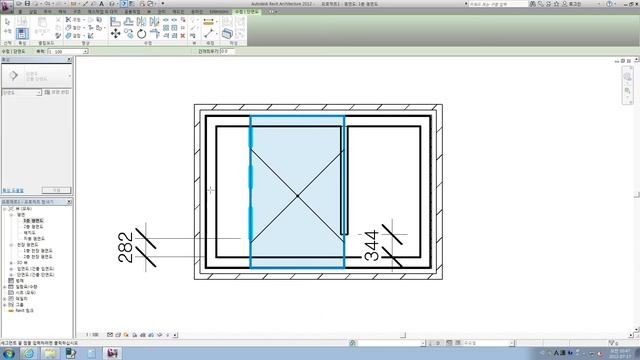
Task: Select 'Revit 링크' item in browser
Action: [x=24, y=311]
